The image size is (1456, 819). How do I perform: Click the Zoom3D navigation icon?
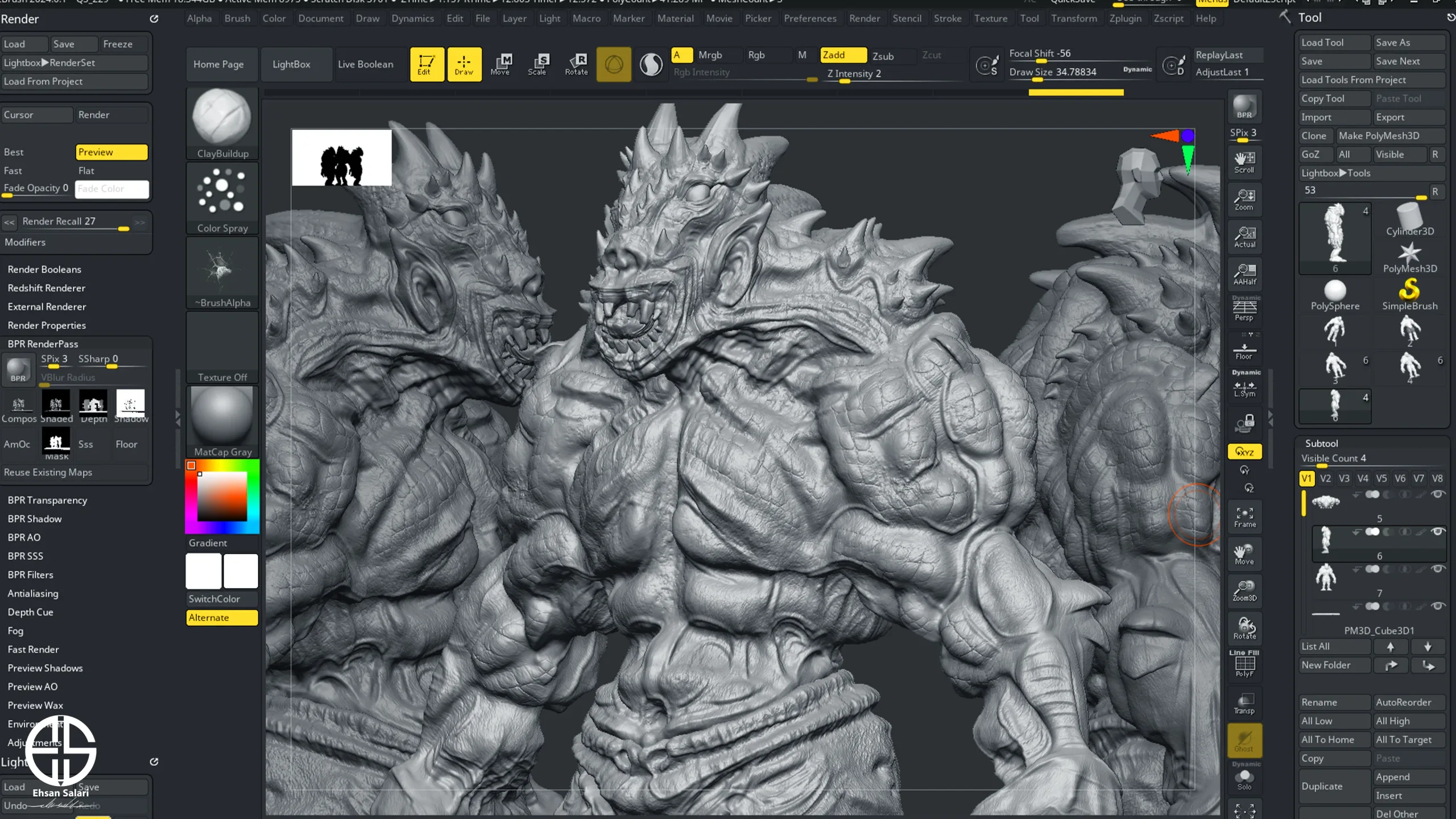[x=1244, y=591]
